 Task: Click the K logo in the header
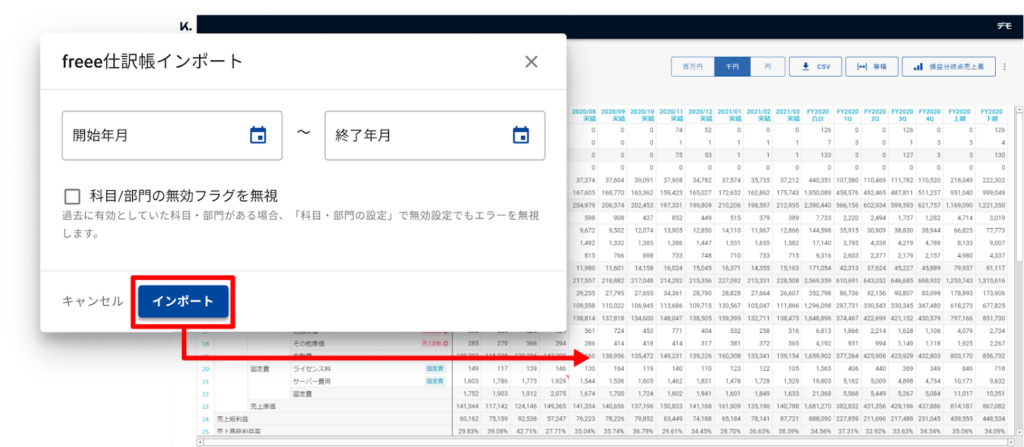[185, 25]
